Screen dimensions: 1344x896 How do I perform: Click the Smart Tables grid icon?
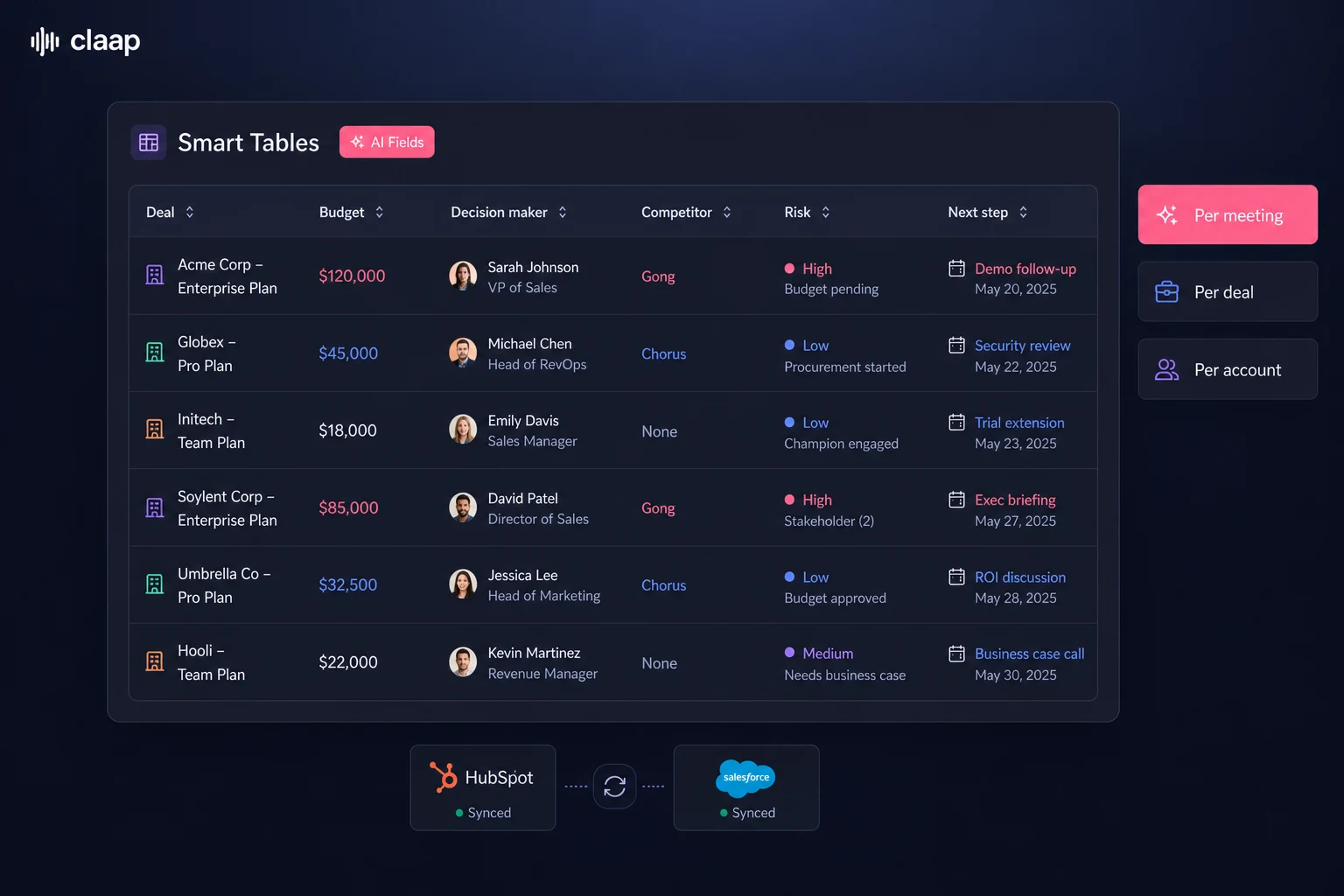[x=149, y=142]
